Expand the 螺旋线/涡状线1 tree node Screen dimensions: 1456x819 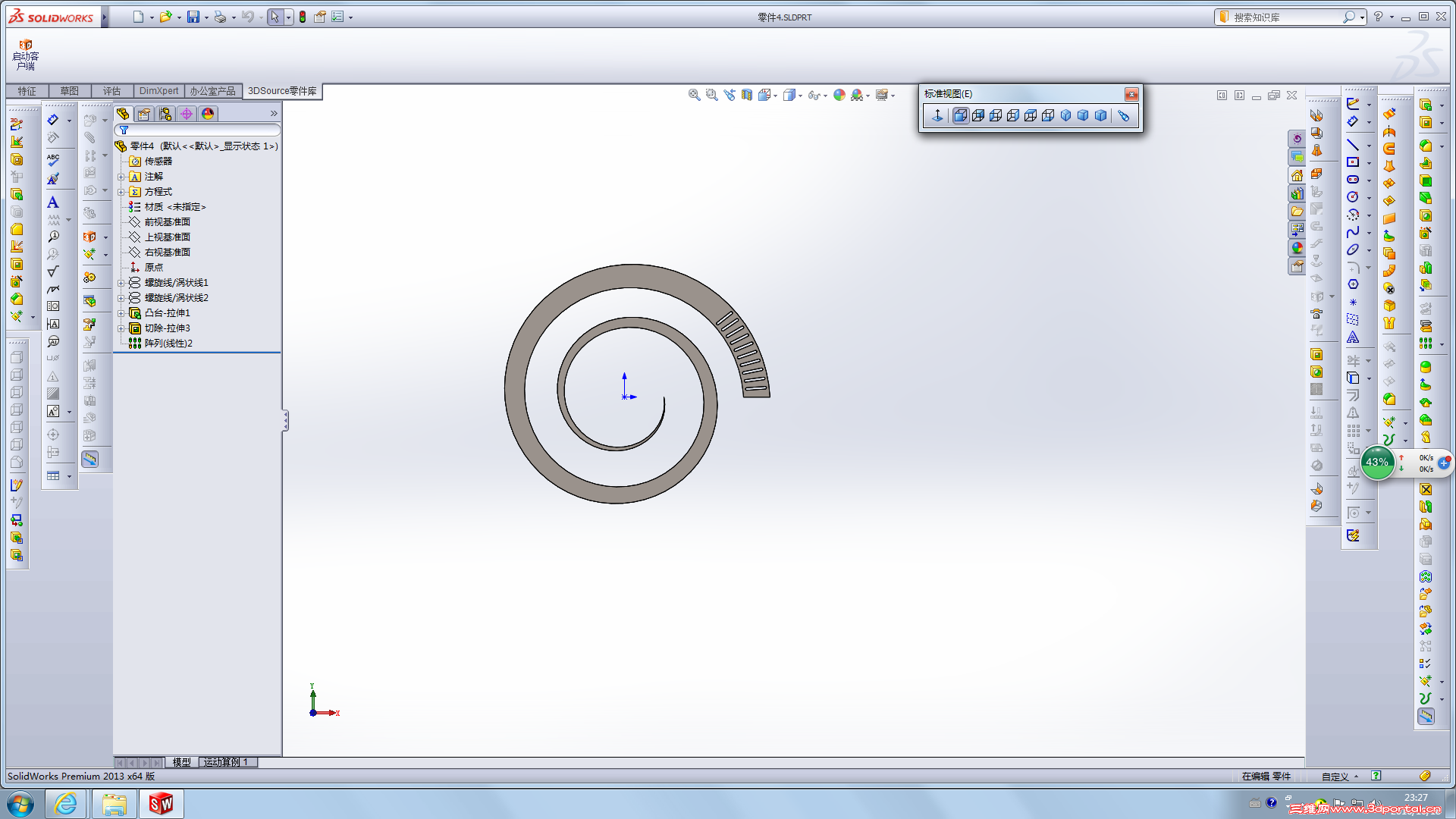tap(121, 283)
